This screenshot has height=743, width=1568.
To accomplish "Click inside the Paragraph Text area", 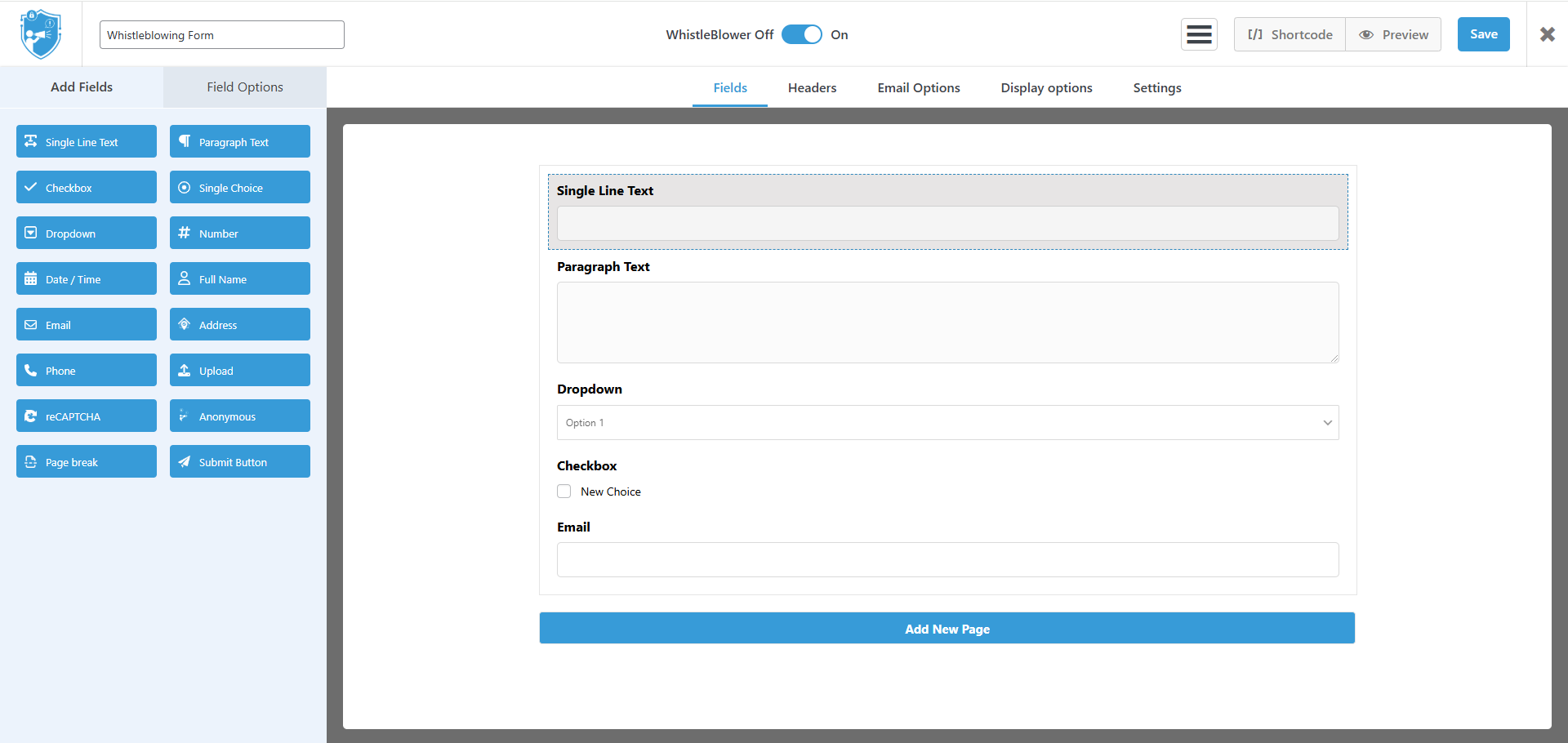I will (x=948, y=323).
